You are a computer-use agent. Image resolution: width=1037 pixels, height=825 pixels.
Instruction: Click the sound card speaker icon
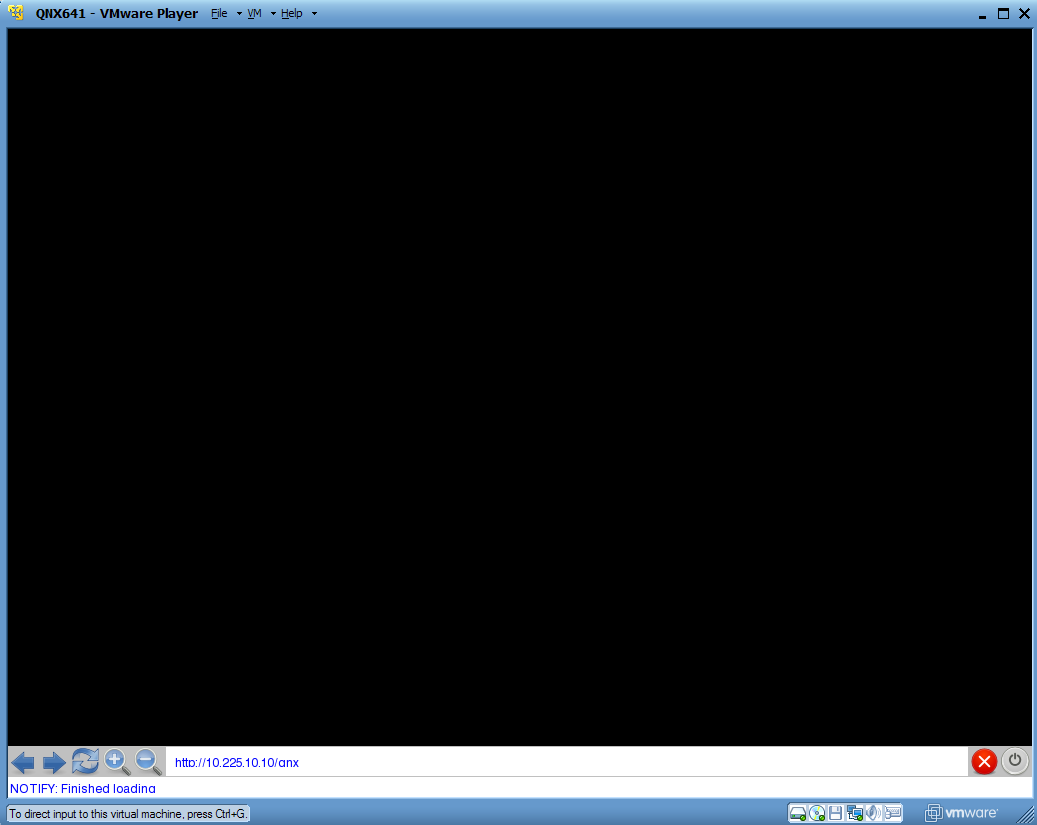click(874, 813)
